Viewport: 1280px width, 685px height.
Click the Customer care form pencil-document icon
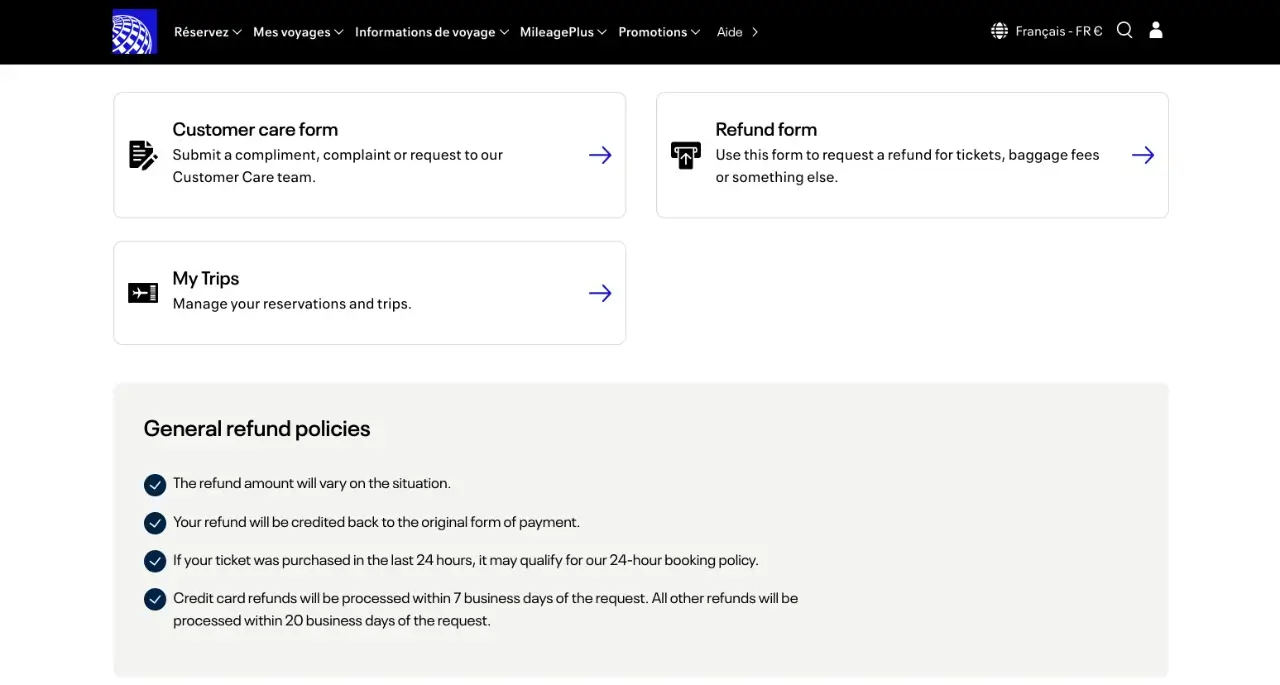pyautogui.click(x=143, y=155)
